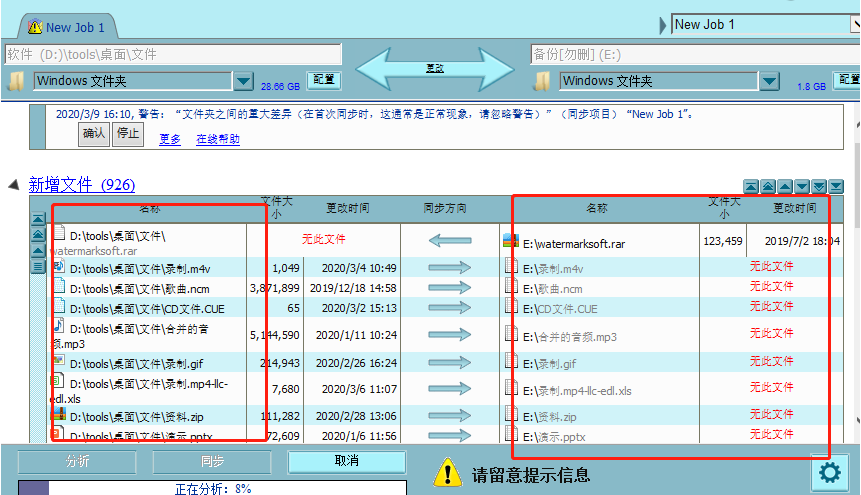
Task: Click the left path field 软件 (D:)\tools\桌面\文件
Action: tap(174, 54)
